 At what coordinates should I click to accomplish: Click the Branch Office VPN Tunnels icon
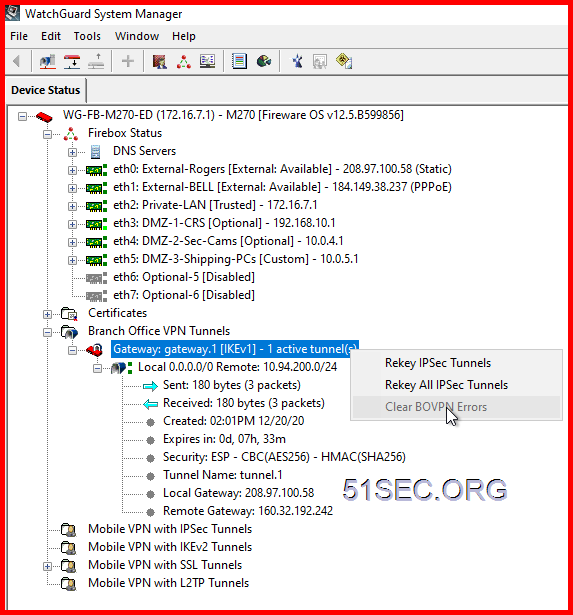coord(69,332)
